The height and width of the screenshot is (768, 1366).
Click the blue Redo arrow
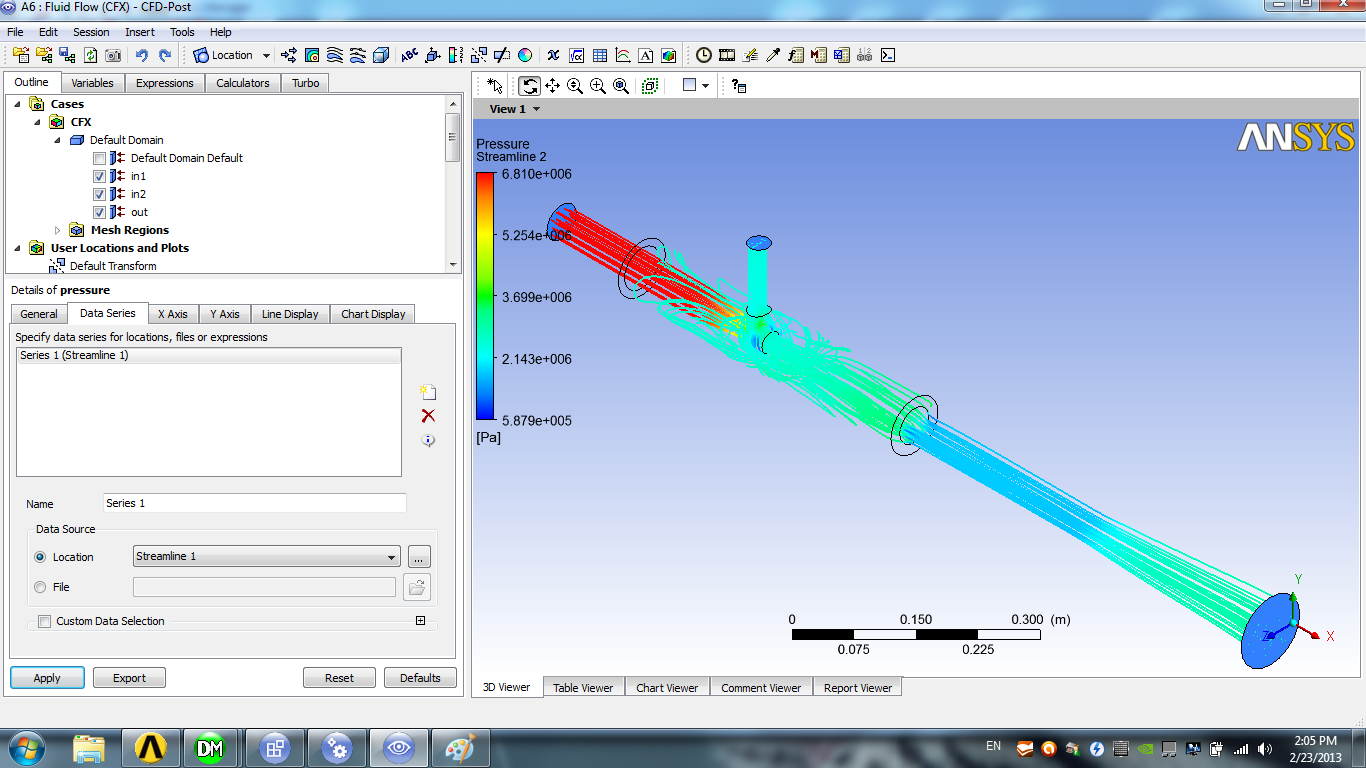click(x=165, y=55)
